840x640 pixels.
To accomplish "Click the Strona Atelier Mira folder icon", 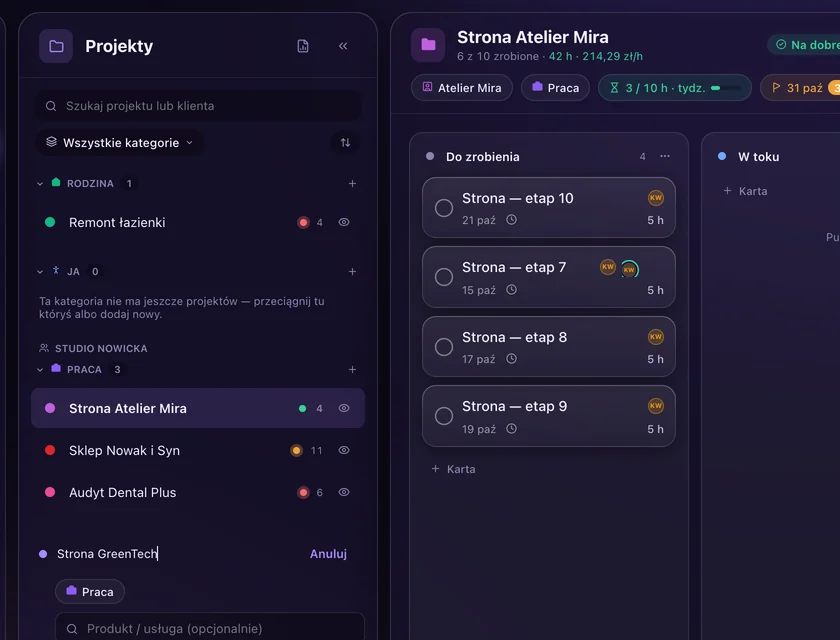I will [x=428, y=45].
